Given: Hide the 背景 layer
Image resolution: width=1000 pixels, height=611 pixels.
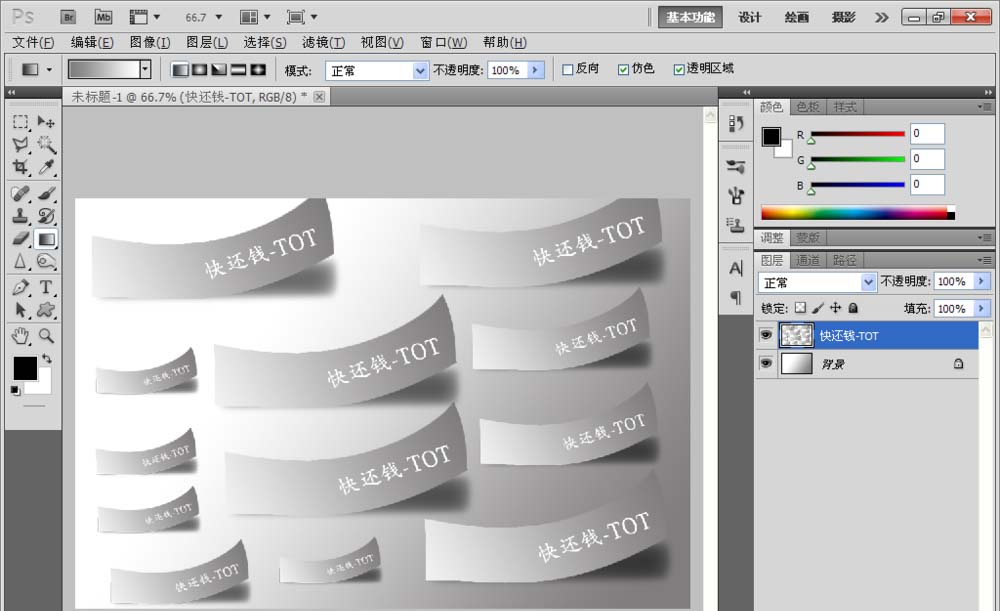Looking at the screenshot, I should pos(766,363).
